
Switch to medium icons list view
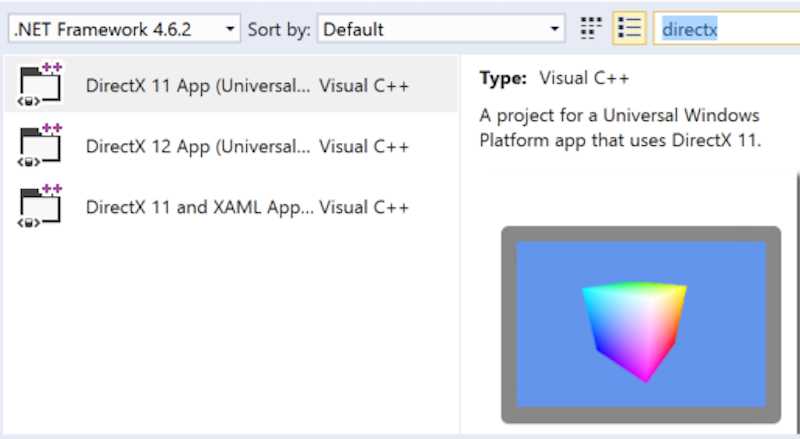[x=629, y=28]
